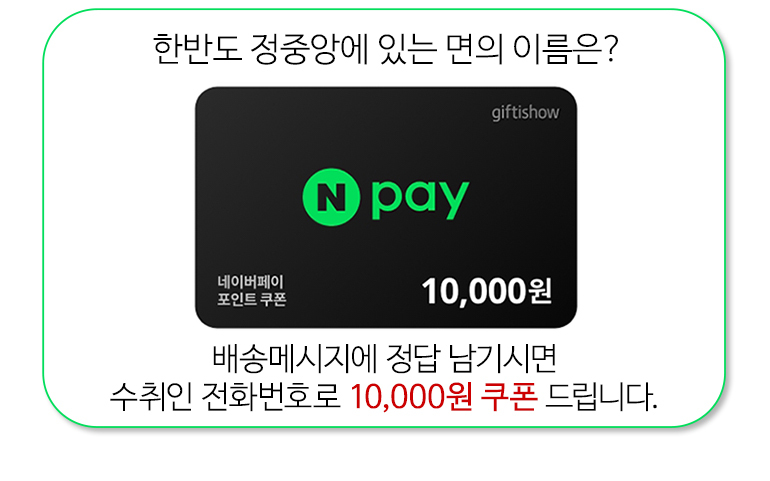
Task: Click the 전화번호로 text
Action: 271,396
